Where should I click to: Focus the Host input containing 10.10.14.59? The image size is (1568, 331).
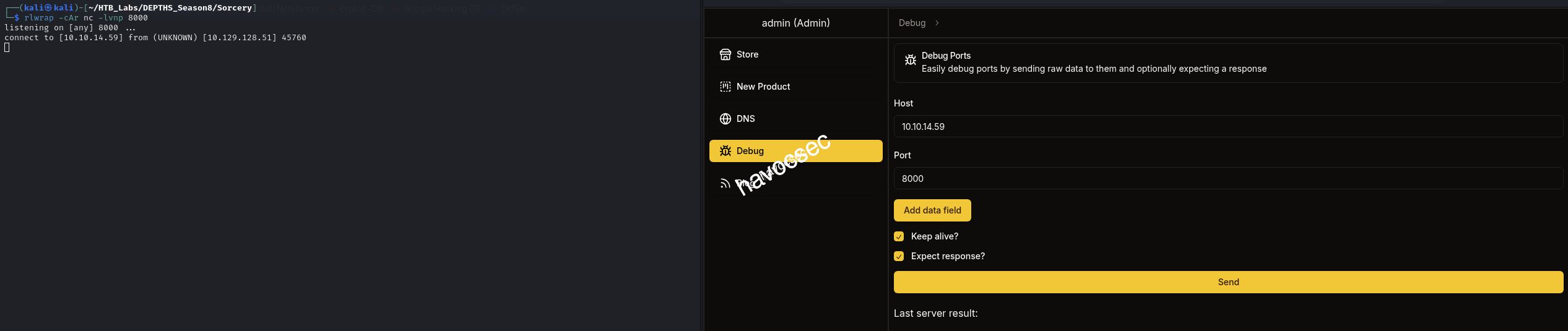1228,127
